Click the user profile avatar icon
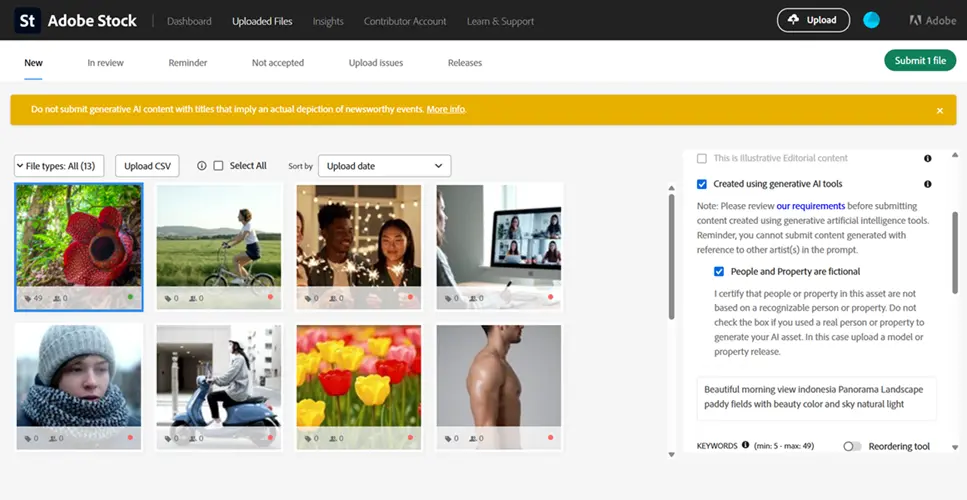This screenshot has width=967, height=500. 871,20
